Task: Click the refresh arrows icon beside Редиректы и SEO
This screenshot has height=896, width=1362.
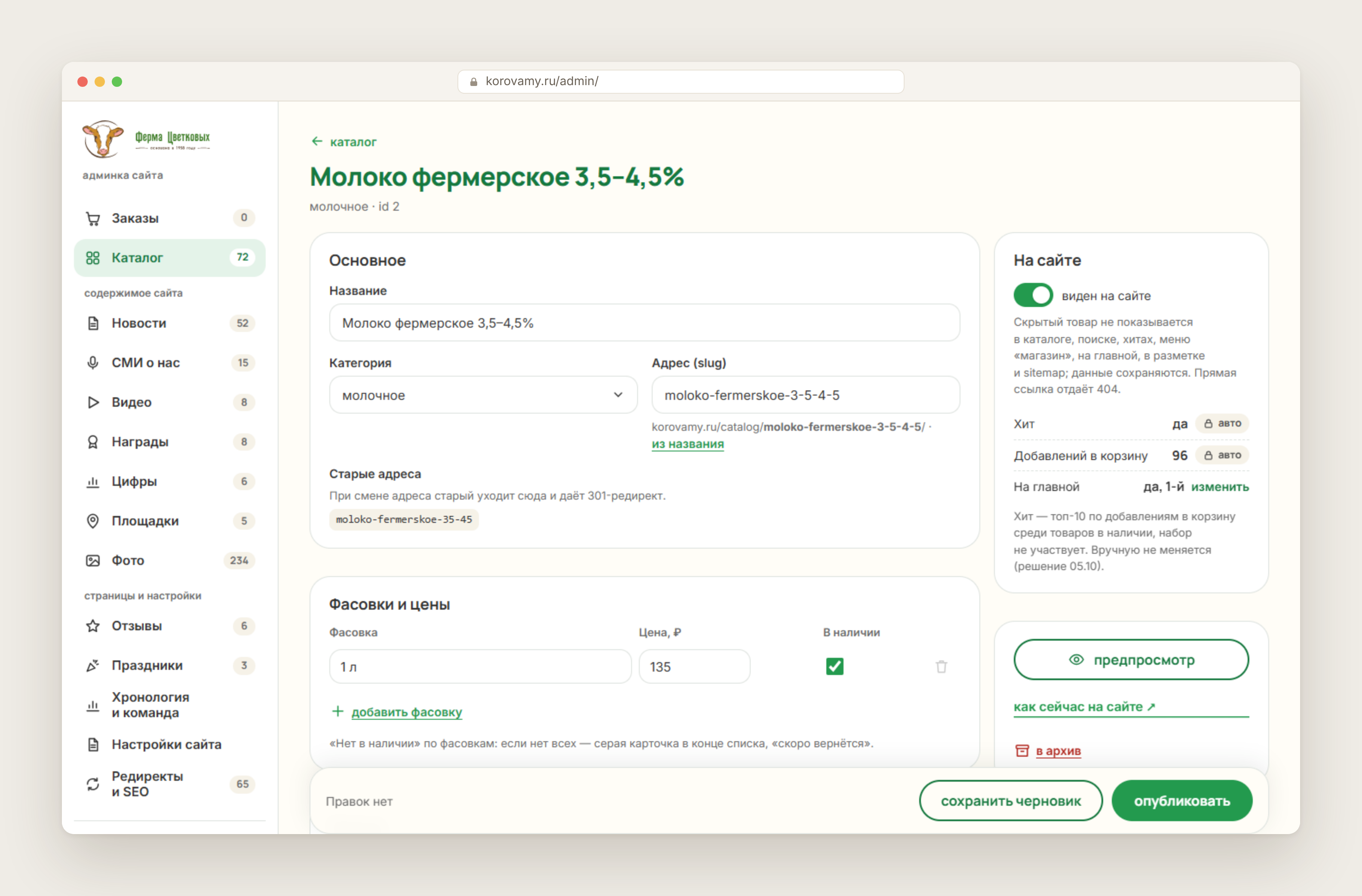Action: tap(93, 784)
